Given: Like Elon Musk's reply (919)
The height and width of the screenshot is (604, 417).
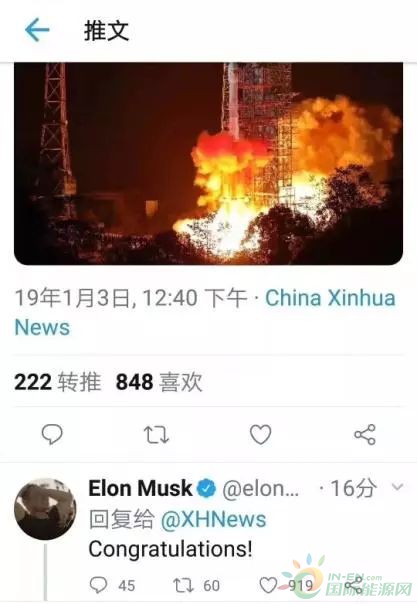Looking at the screenshot, I should (286, 585).
